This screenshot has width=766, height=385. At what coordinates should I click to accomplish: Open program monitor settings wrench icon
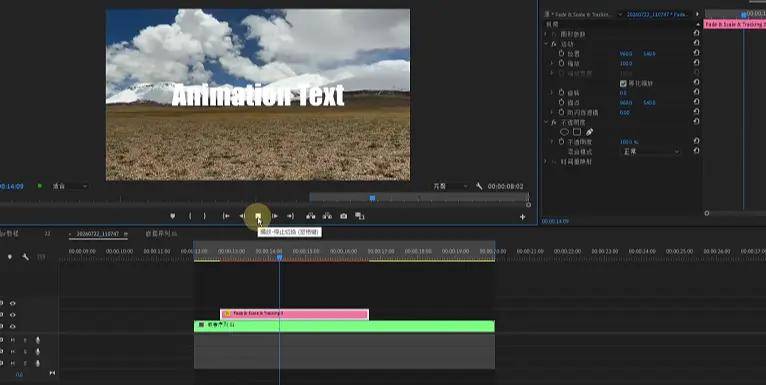[479, 186]
